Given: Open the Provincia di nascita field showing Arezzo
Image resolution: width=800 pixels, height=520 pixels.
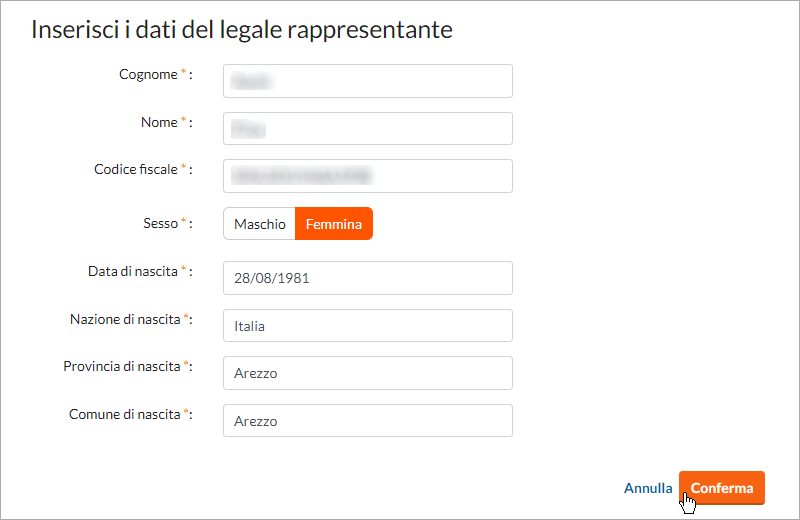Looking at the screenshot, I should 368,373.
